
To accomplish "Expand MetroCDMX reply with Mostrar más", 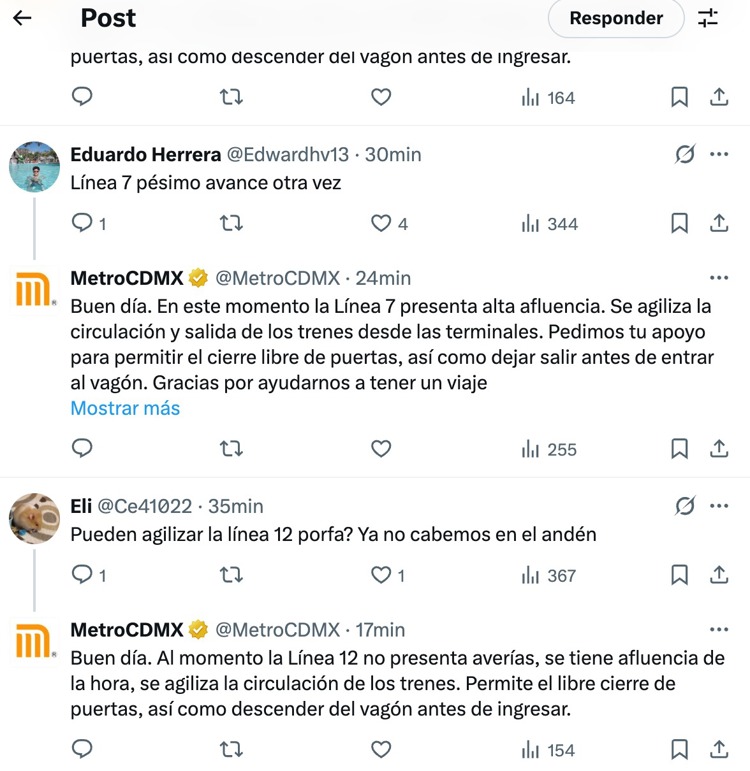I will coord(125,408).
